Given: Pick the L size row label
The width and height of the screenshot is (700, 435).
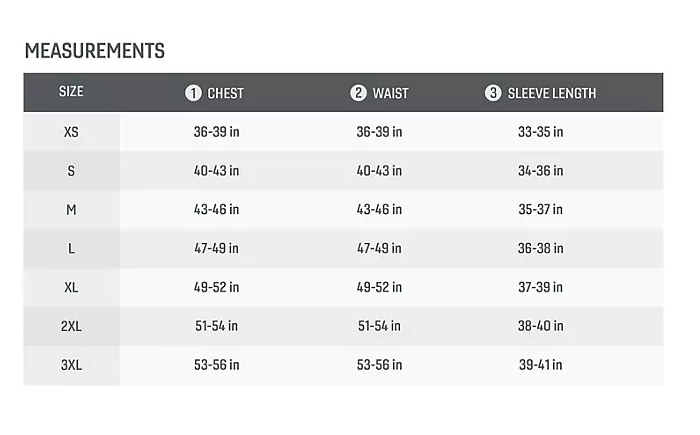Looking at the screenshot, I should pos(71,248).
